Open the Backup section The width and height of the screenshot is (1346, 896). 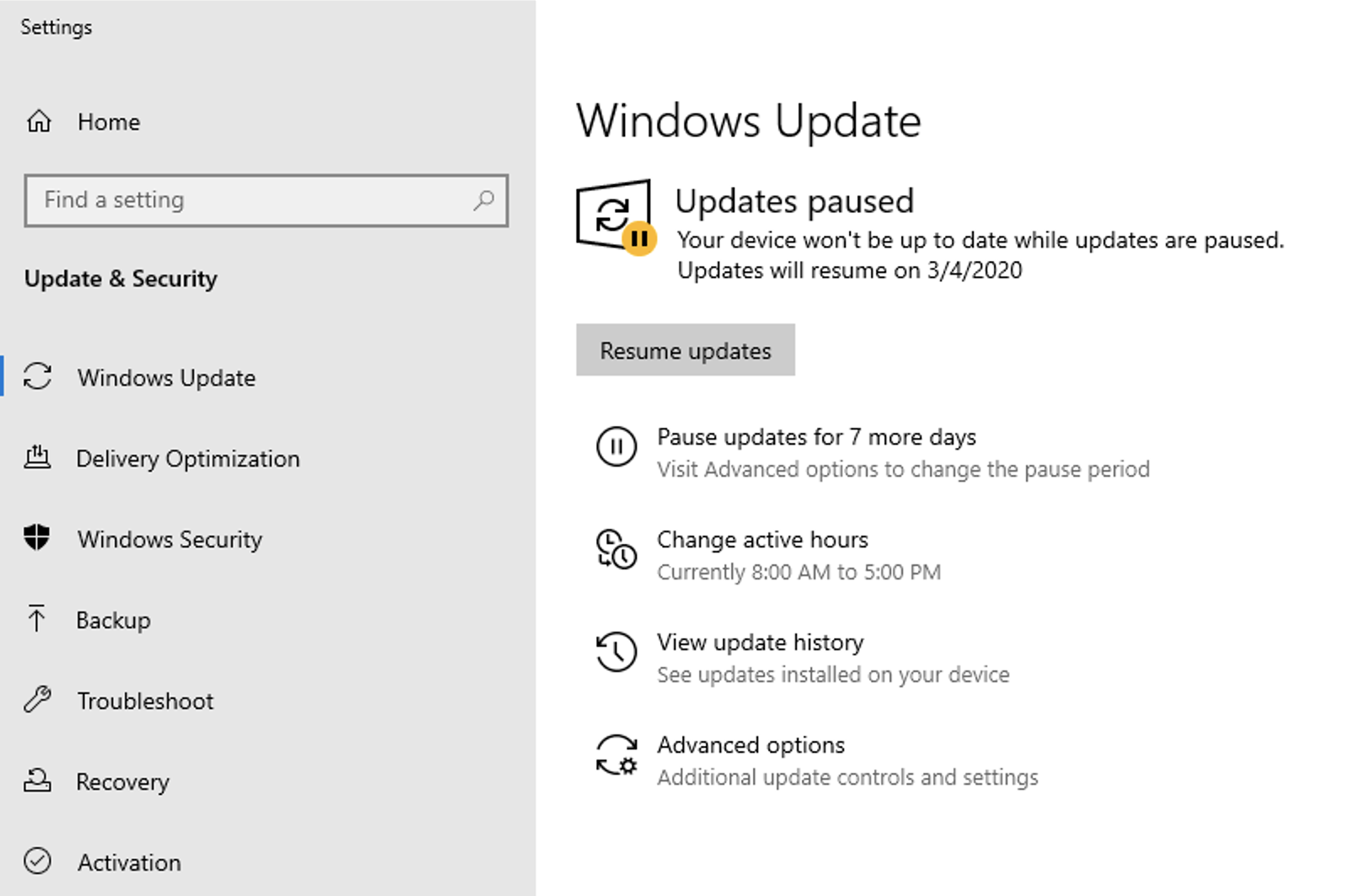pyautogui.click(x=113, y=620)
